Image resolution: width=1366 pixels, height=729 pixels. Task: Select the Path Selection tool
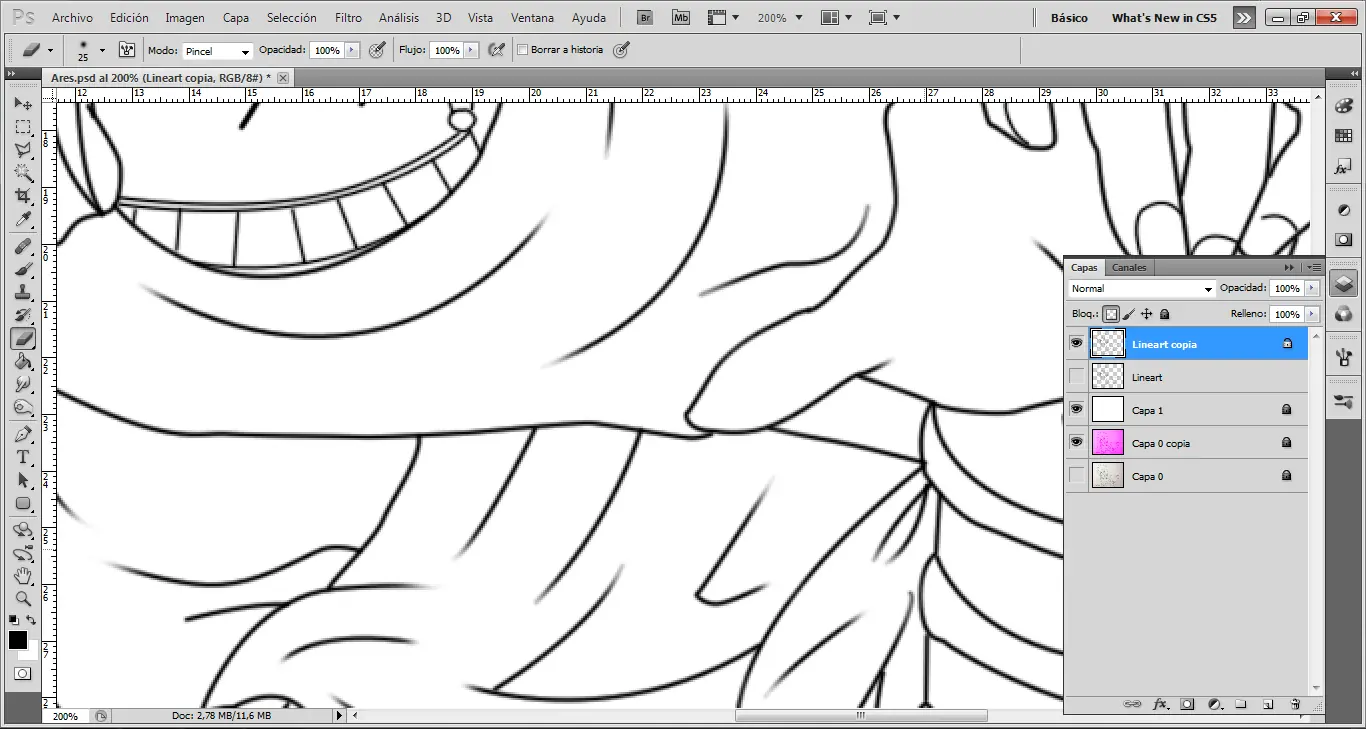(x=23, y=480)
